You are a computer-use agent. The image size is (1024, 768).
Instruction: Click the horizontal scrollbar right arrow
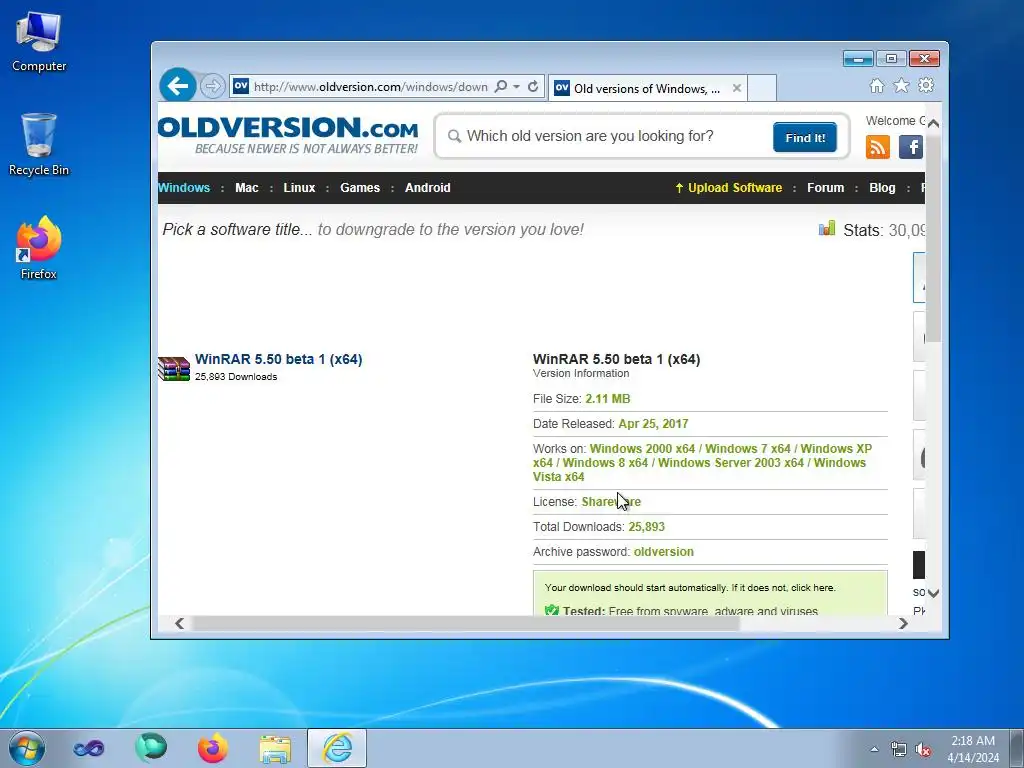click(x=903, y=624)
